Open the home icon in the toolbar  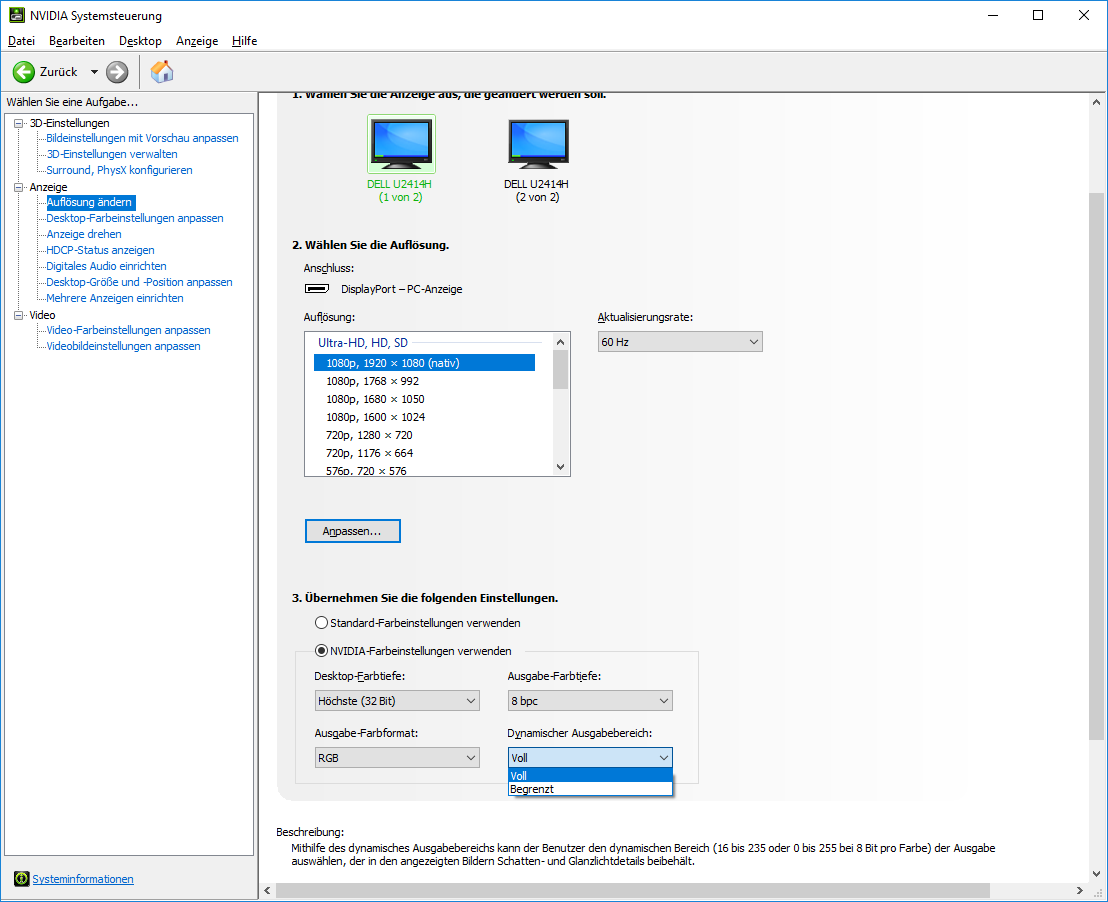[x=162, y=71]
